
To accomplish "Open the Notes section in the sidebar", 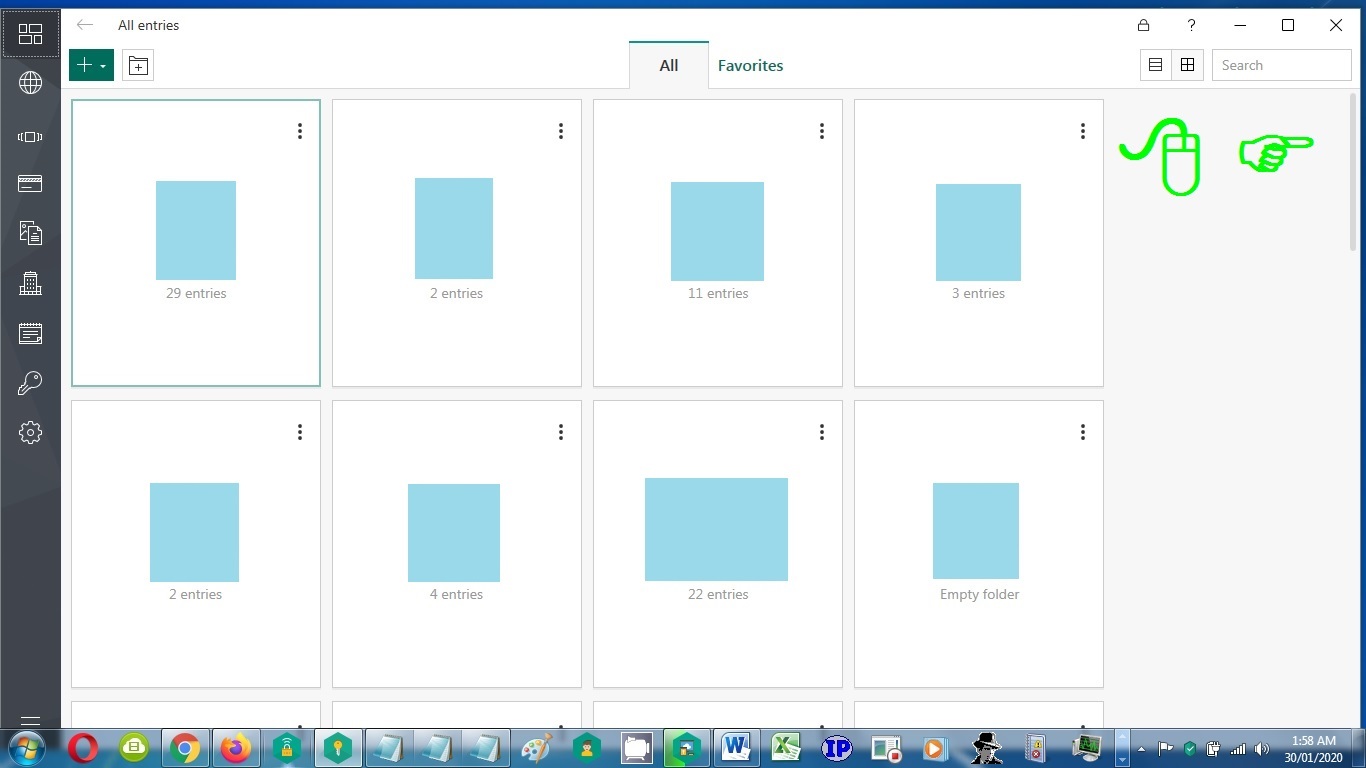I will (30, 333).
